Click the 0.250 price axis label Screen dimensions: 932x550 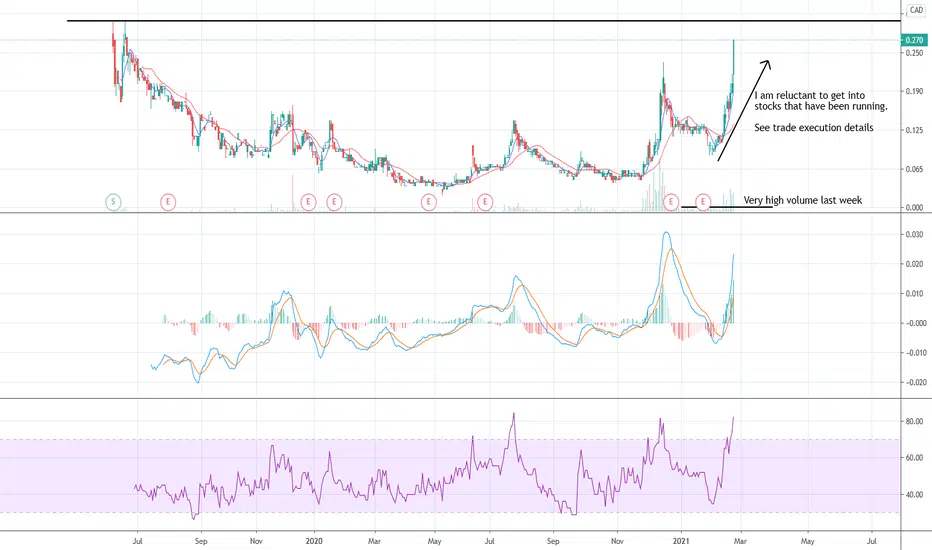[x=914, y=53]
